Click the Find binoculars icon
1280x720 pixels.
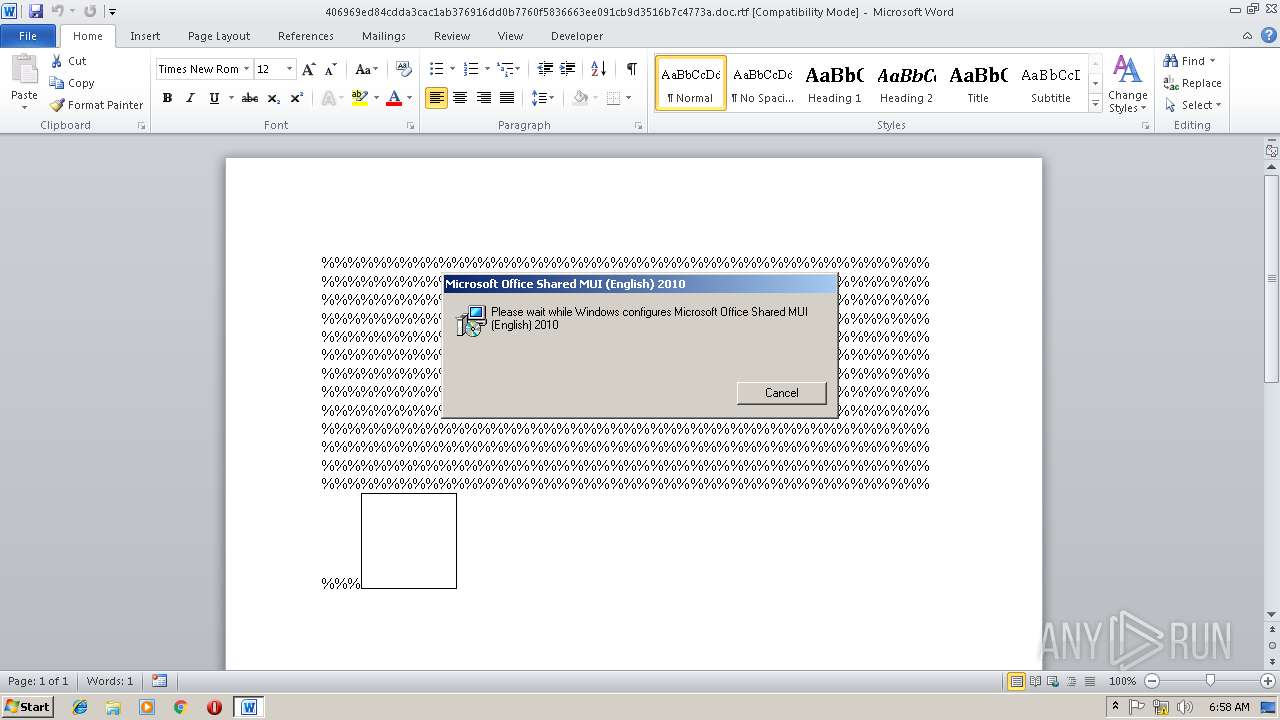tap(1171, 61)
